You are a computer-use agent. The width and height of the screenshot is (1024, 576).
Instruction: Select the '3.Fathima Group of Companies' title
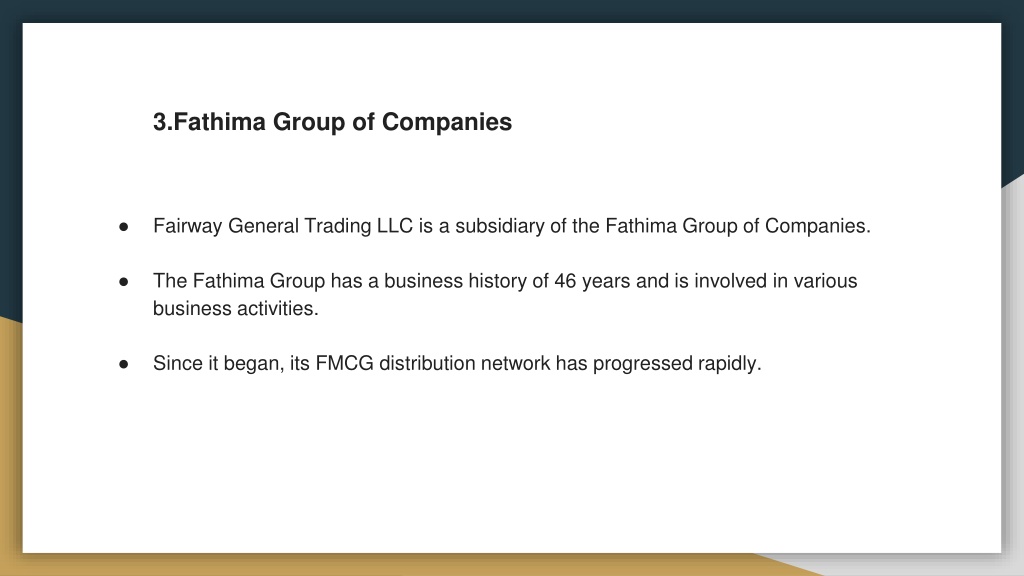332,122
